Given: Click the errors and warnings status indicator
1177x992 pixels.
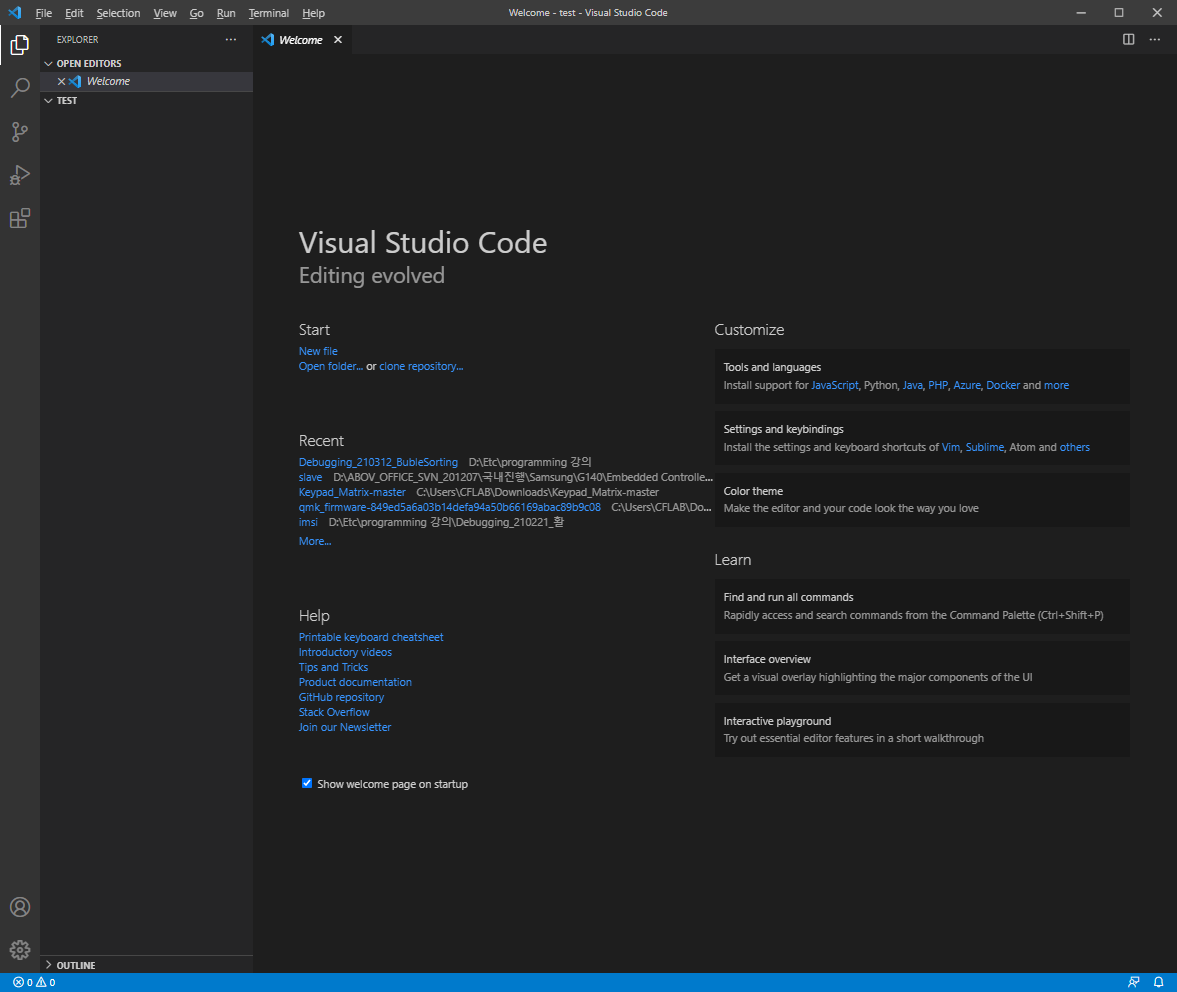Looking at the screenshot, I should (x=34, y=982).
